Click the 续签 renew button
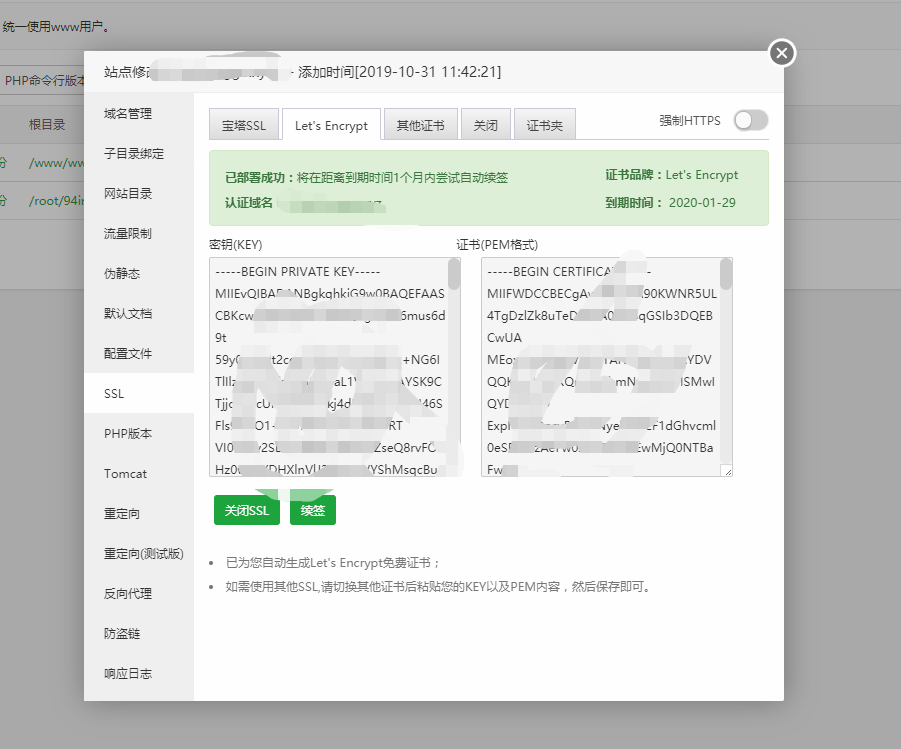Viewport: 901px width, 749px height. 313,510
